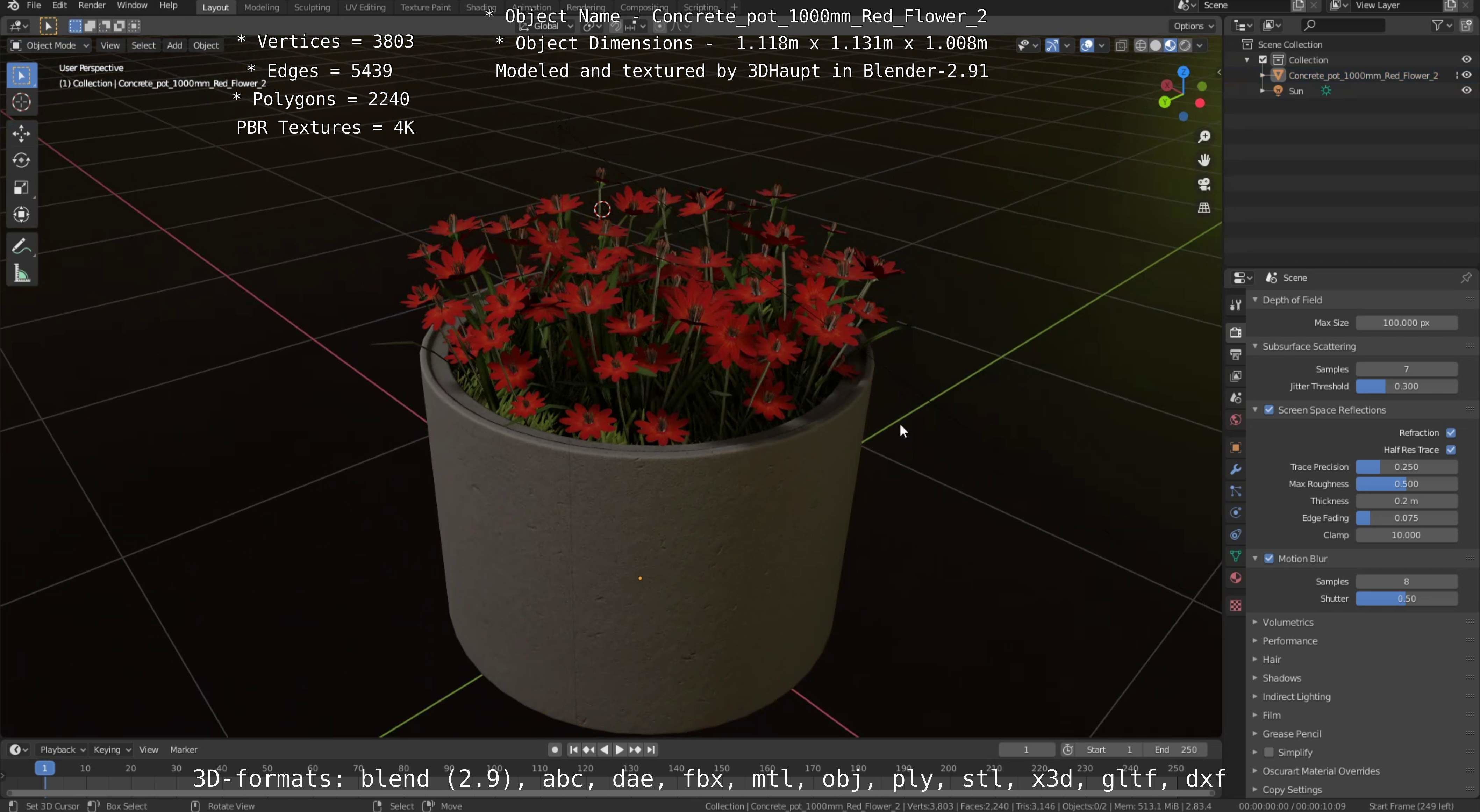Open the Options dropdown
1480x812 pixels.
(x=1193, y=26)
